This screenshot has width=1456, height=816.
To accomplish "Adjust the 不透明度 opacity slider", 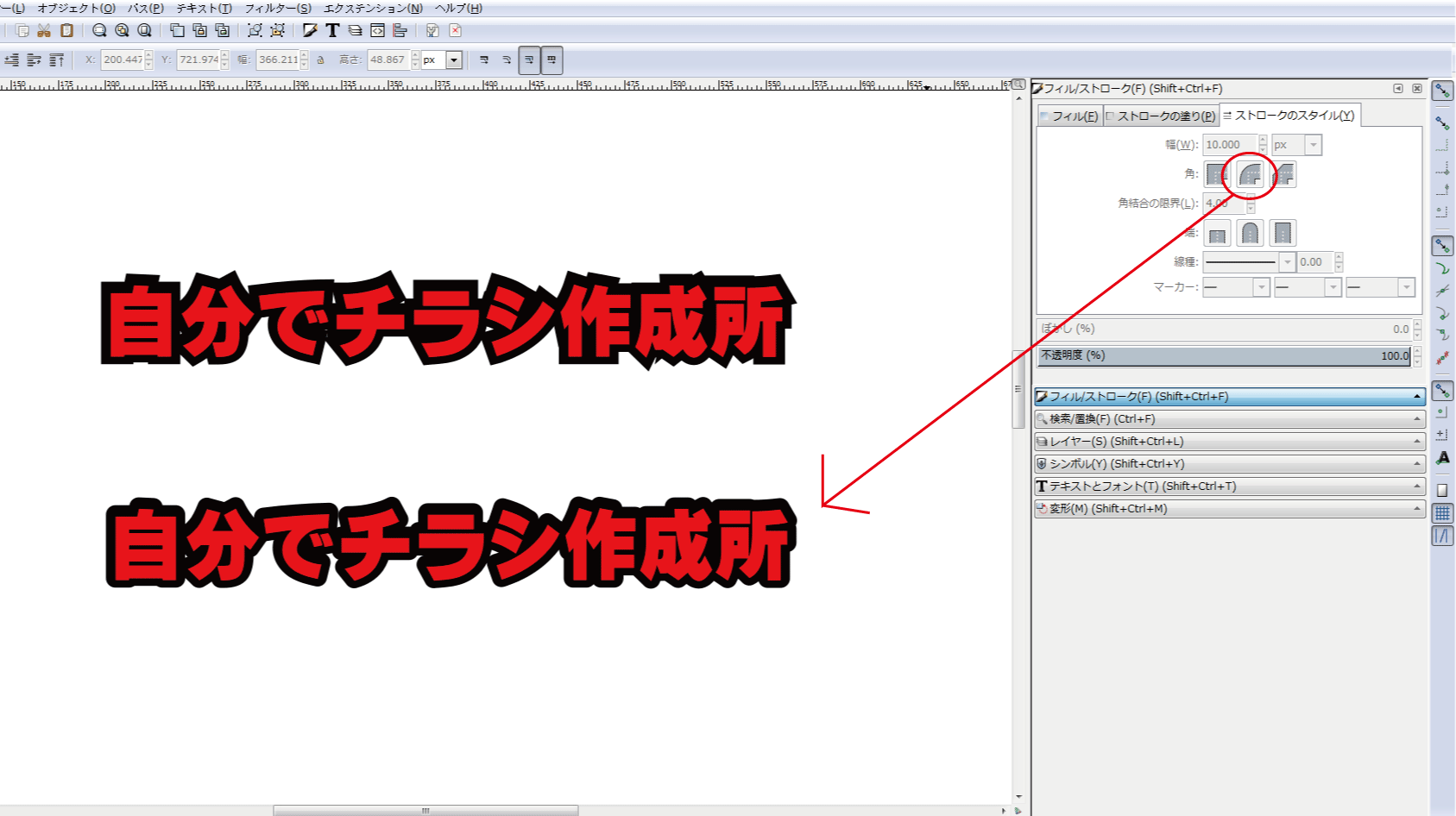I will [x=1224, y=355].
